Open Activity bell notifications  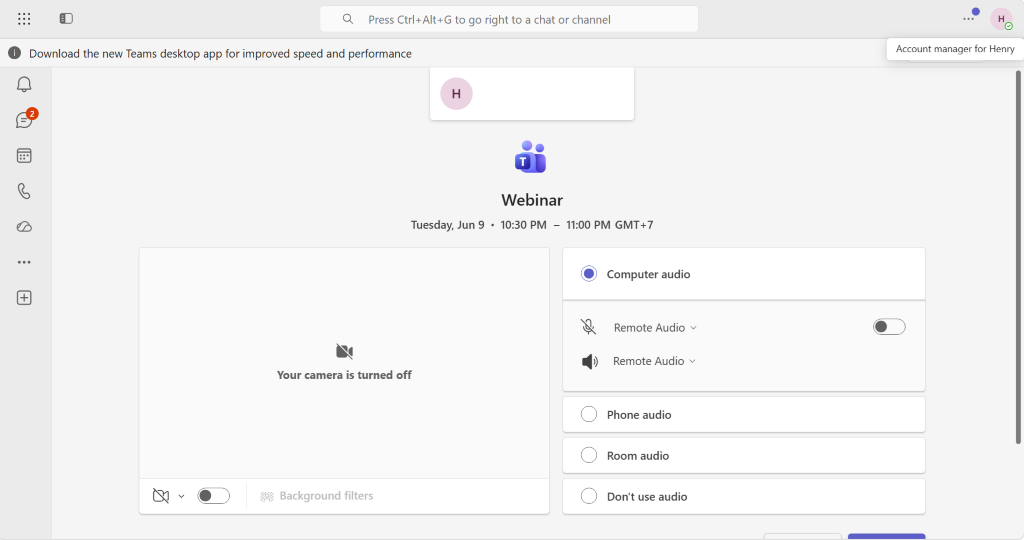tap(24, 84)
